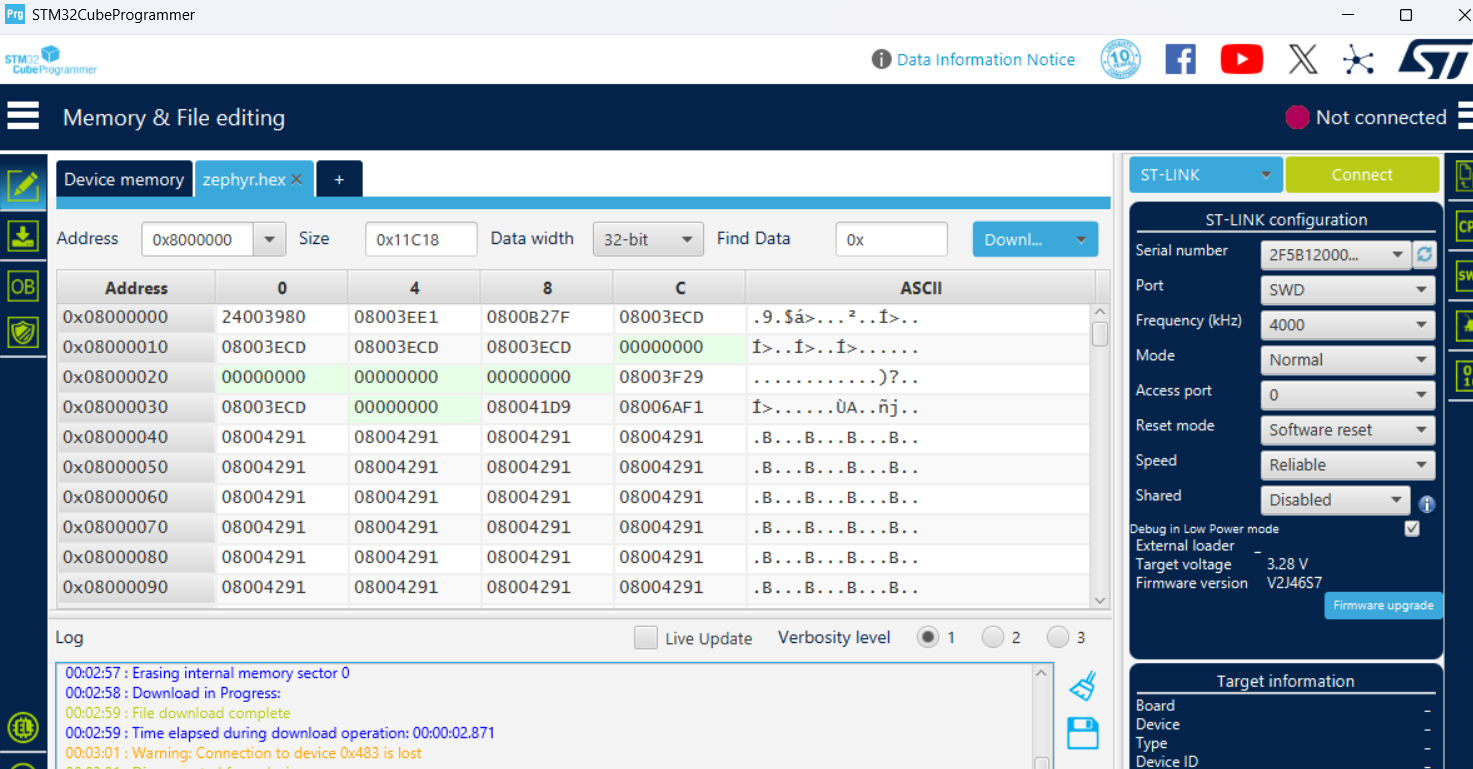Open the Option Bytes (OB) panel
Screen dimensions: 1473x769
click(x=23, y=286)
